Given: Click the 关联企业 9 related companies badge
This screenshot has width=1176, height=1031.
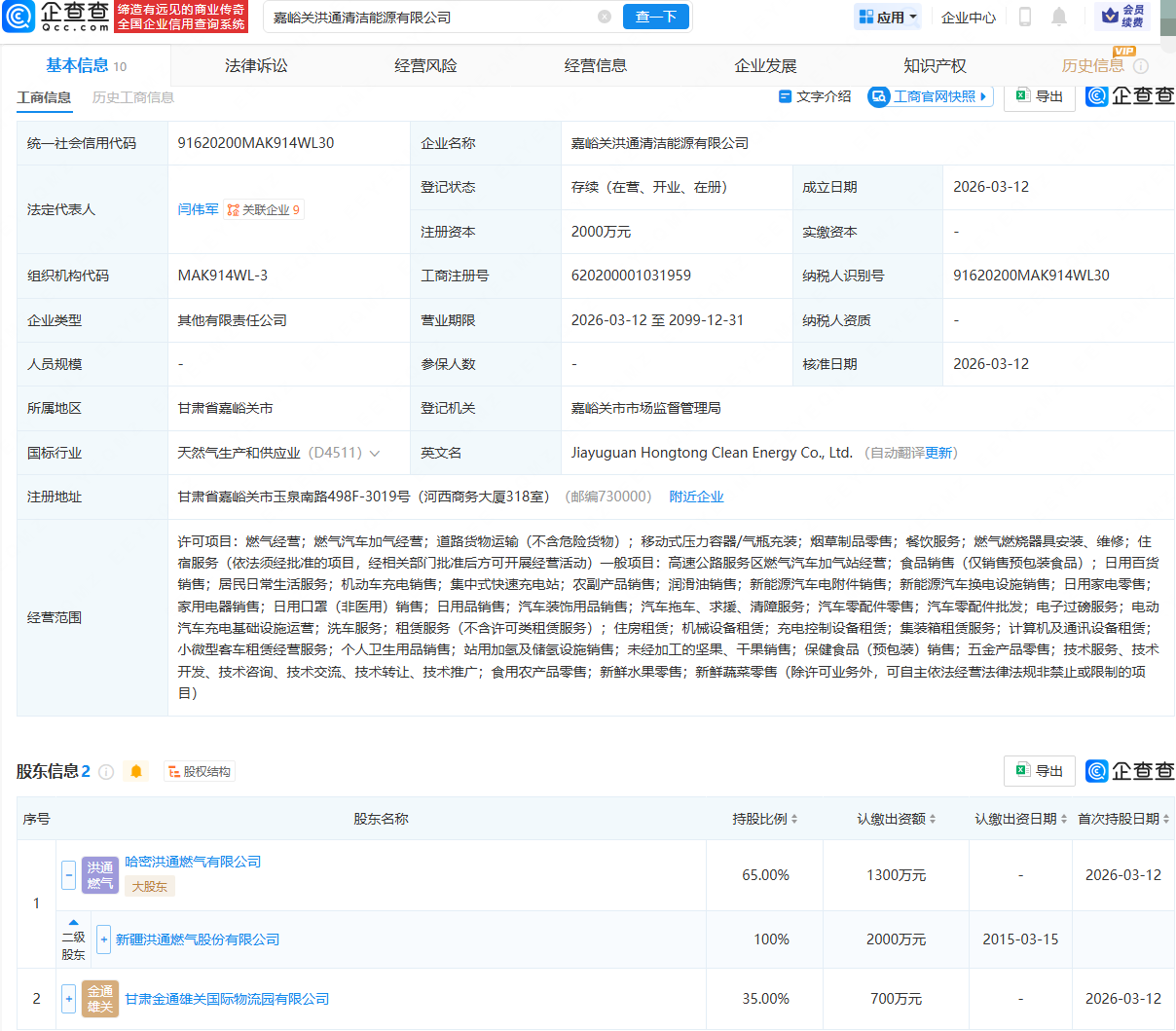Looking at the screenshot, I should tap(264, 208).
